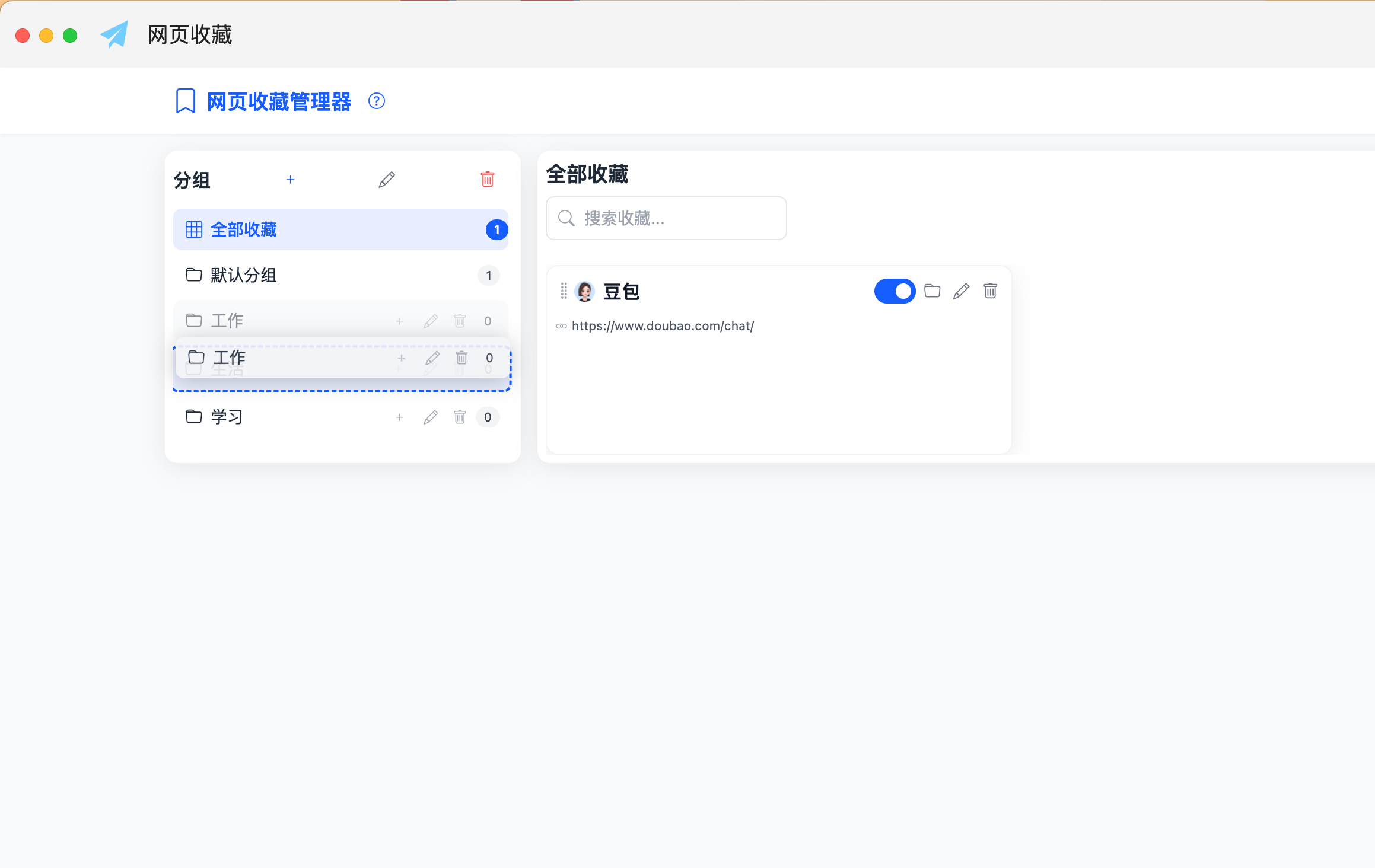Click the red trash icon in the 分组 header
The width and height of the screenshot is (1375, 868).
(487, 179)
